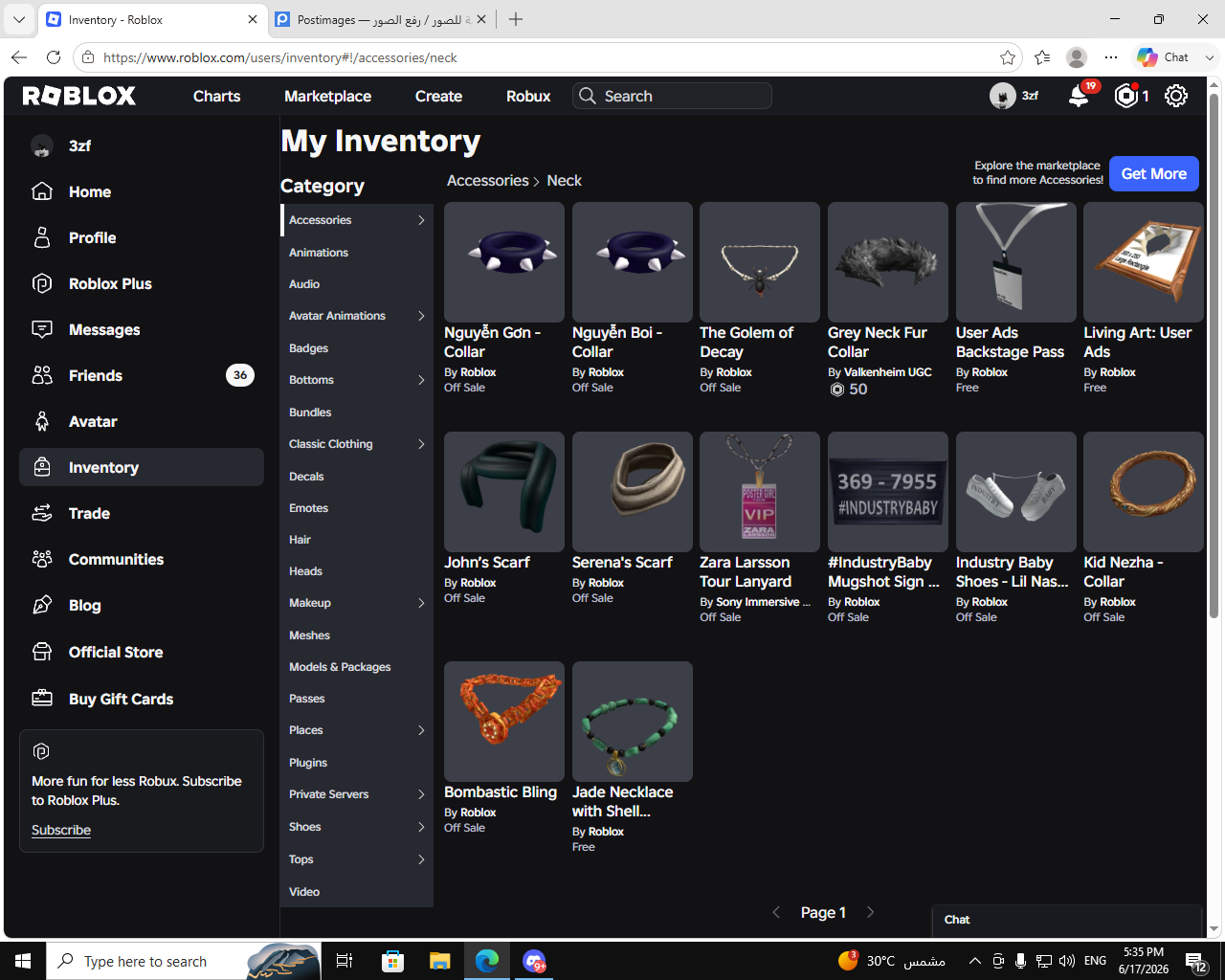Open the Windows action center notifications

[1195, 961]
